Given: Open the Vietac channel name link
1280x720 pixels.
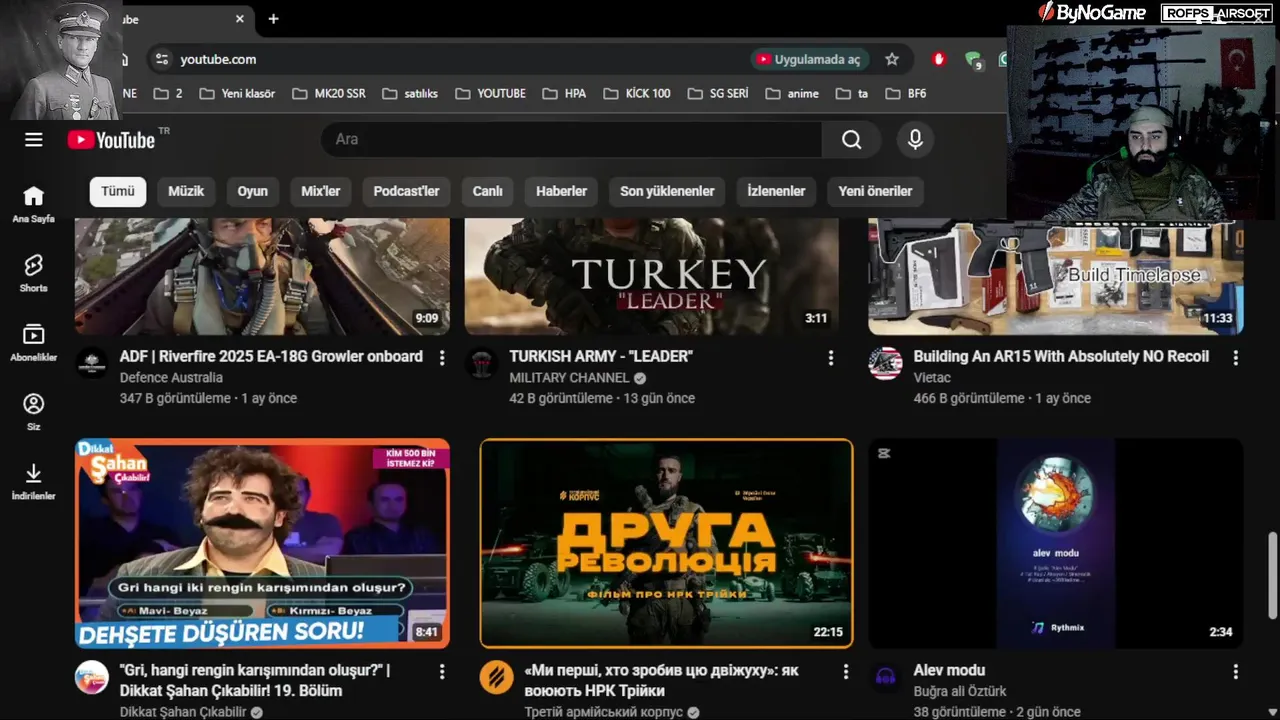Looking at the screenshot, I should click(932, 378).
